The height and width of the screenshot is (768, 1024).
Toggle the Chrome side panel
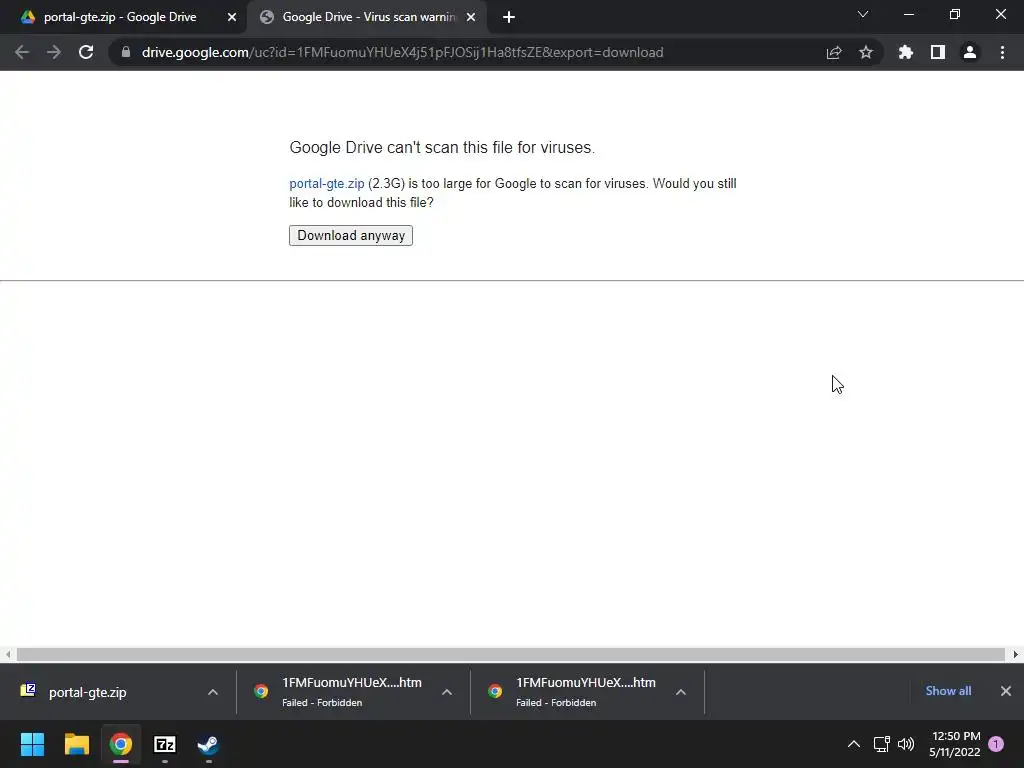coord(938,52)
